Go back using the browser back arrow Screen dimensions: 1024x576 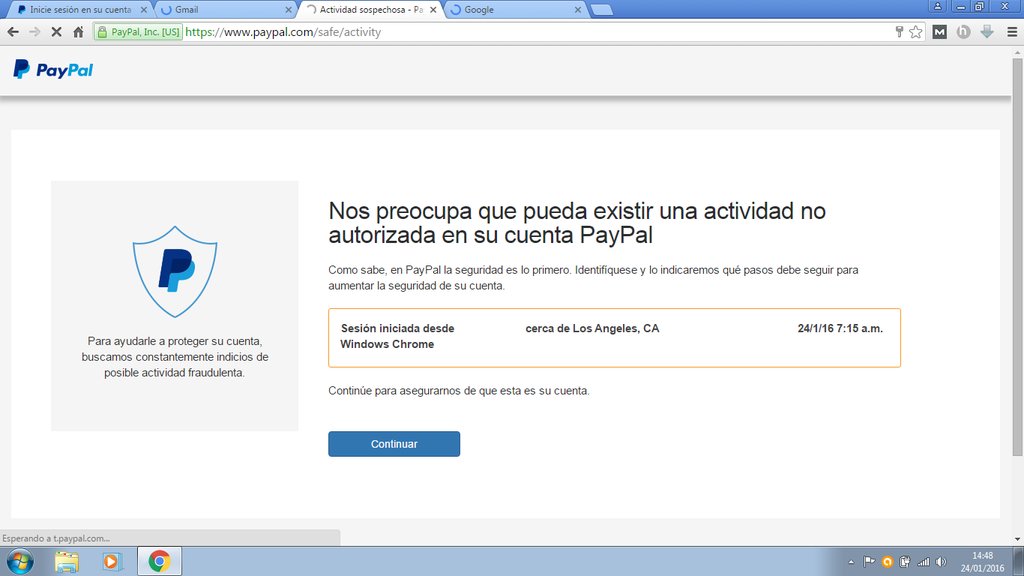[13, 32]
